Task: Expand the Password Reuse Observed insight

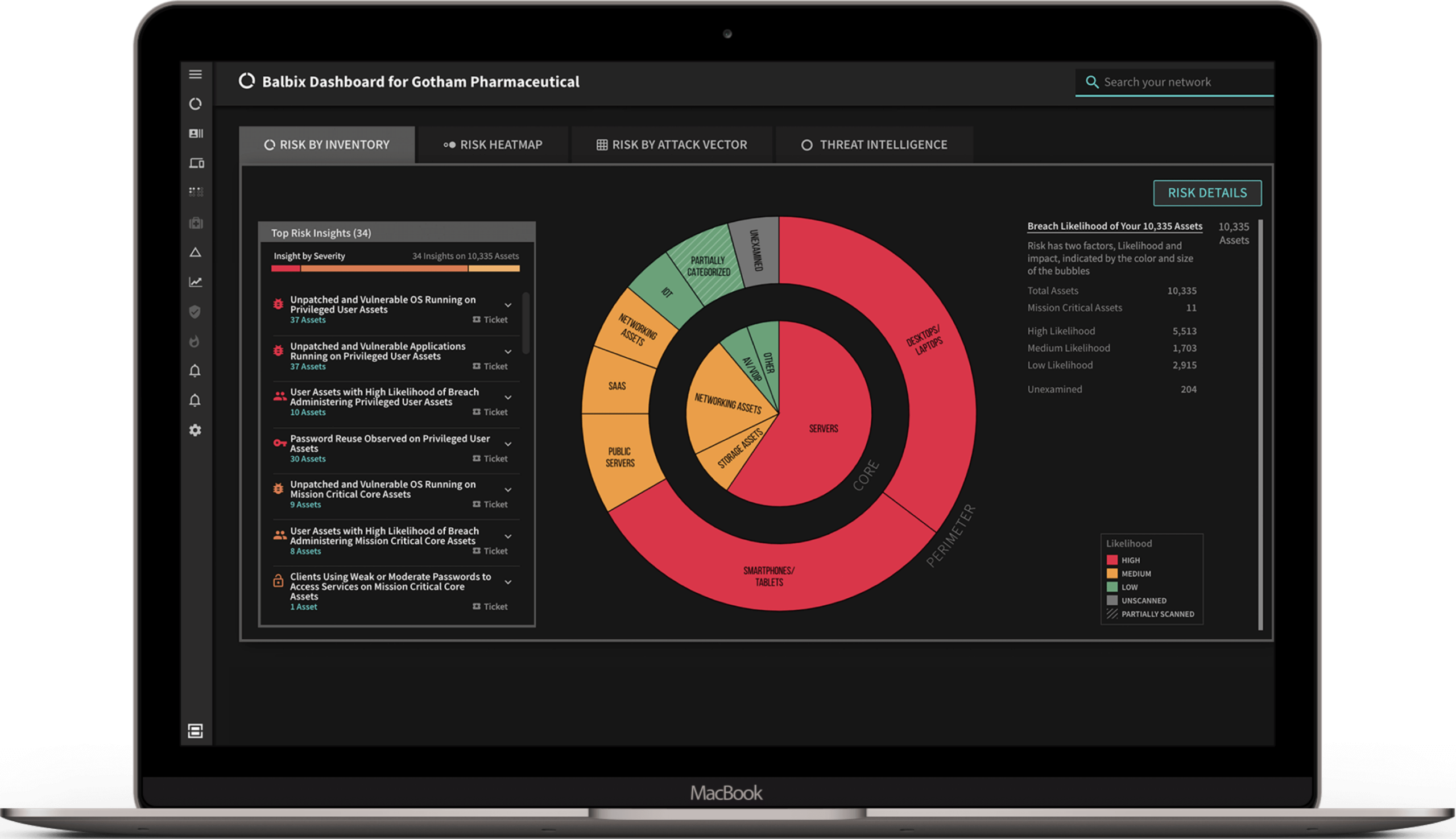Action: tap(508, 444)
